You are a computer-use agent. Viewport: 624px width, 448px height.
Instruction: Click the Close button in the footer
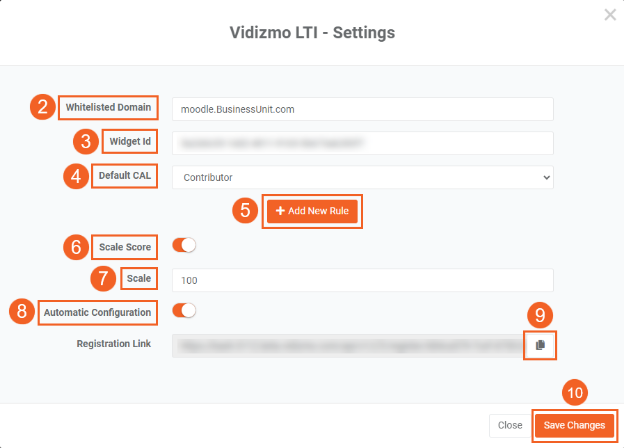tap(510, 425)
